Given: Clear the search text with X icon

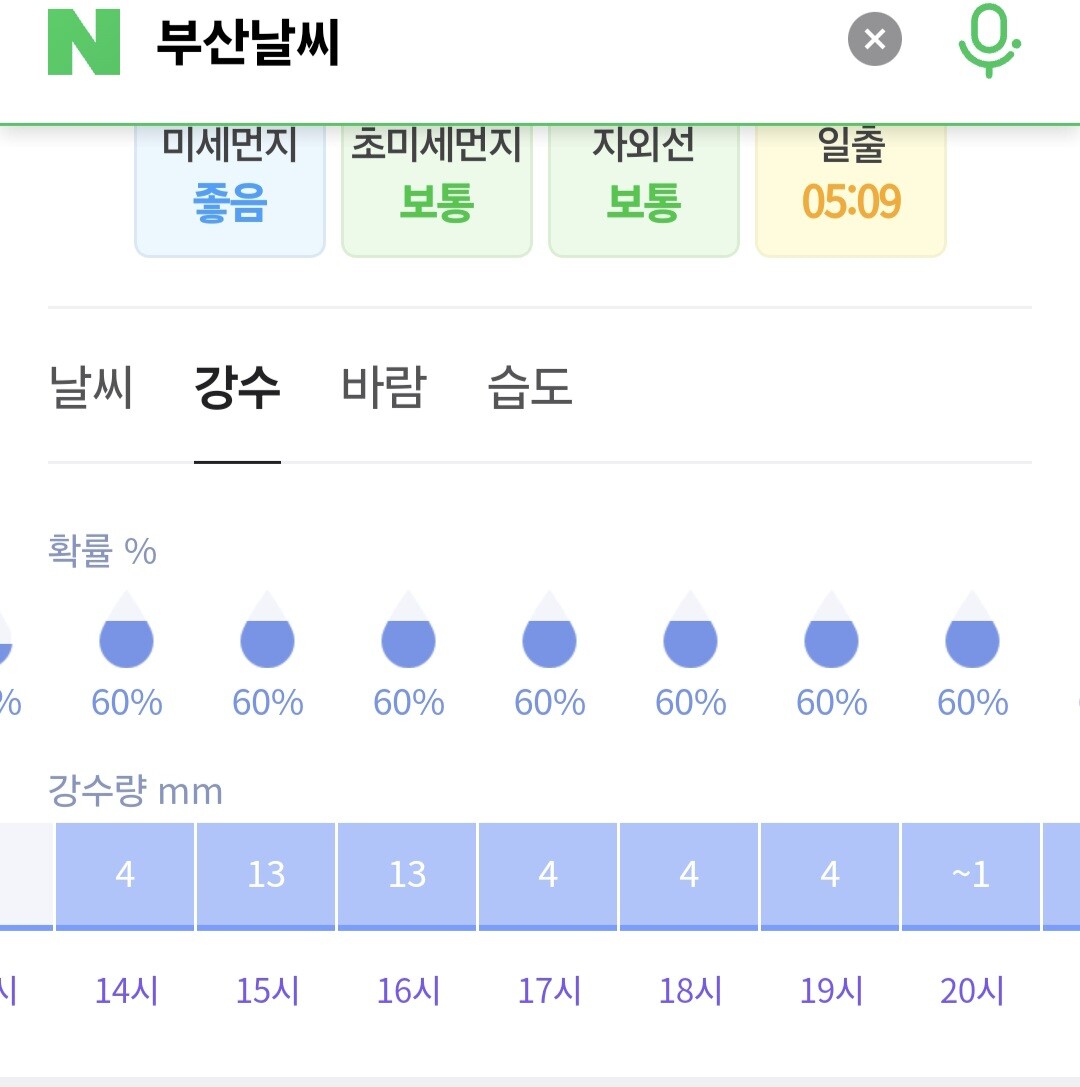Looking at the screenshot, I should [x=874, y=40].
